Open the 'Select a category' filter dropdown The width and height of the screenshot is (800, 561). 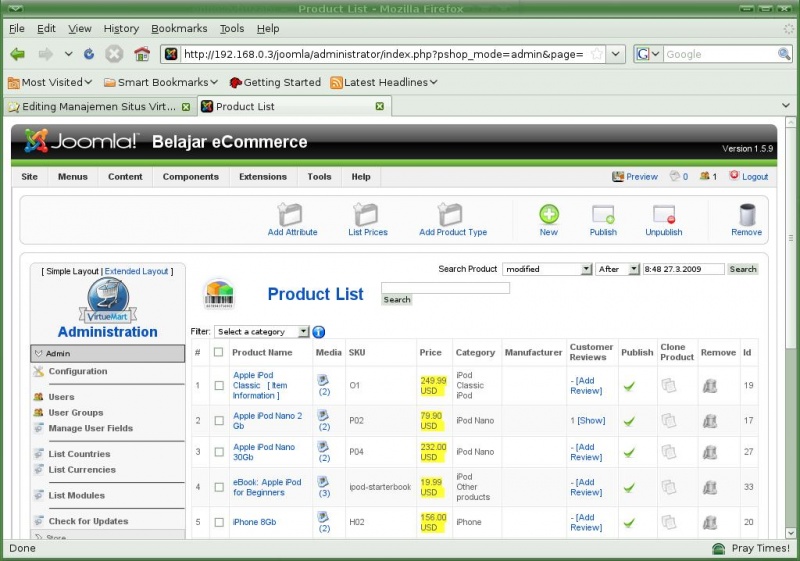pos(262,332)
